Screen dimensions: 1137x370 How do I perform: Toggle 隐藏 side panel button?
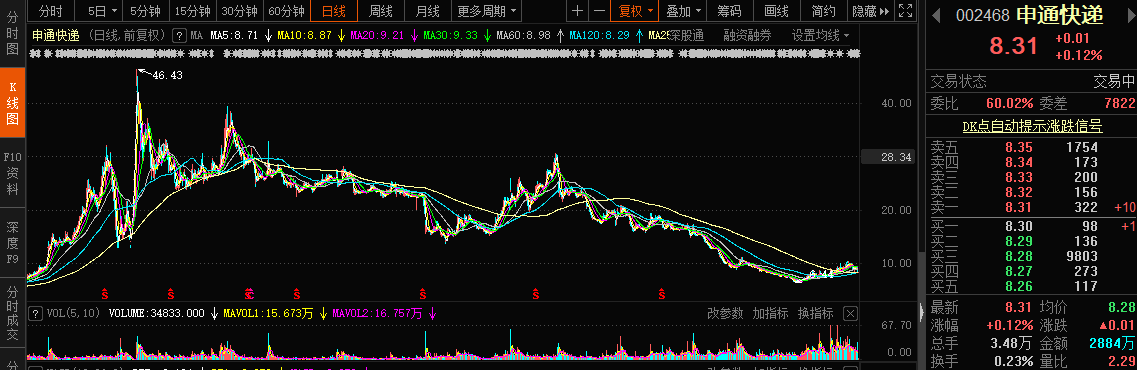pyautogui.click(x=870, y=11)
